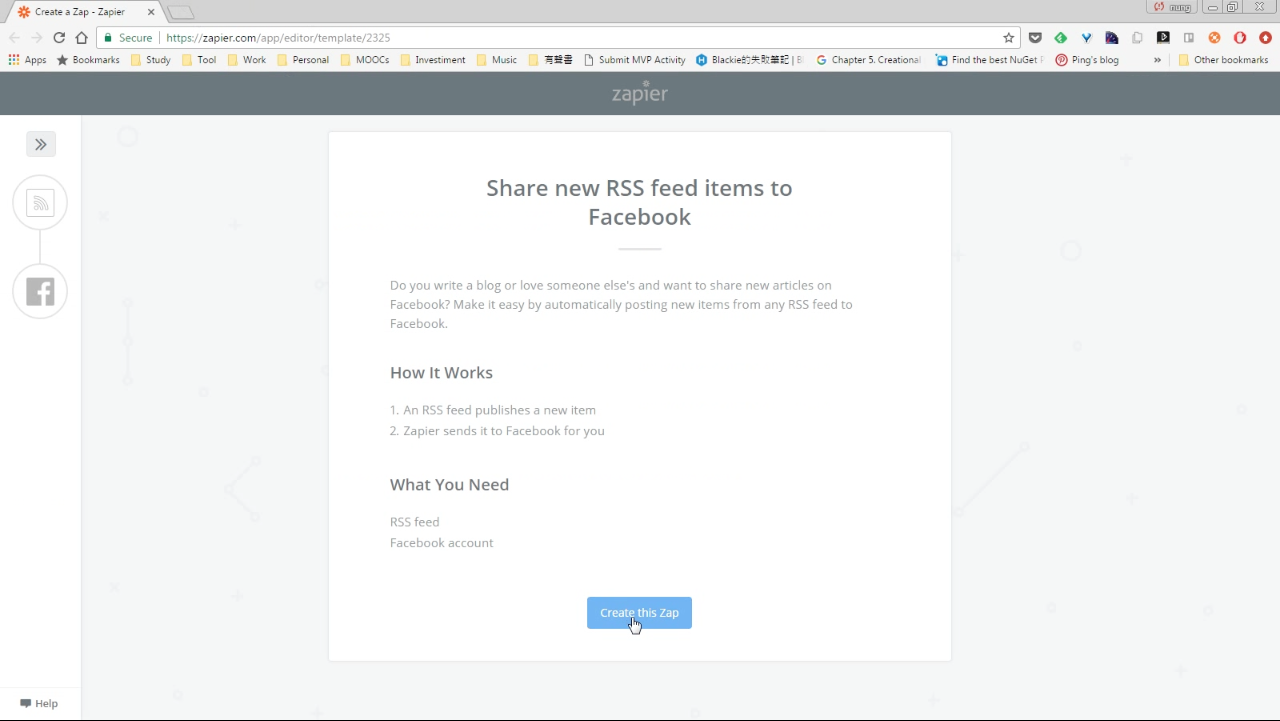
Task: Open the Bookmarks star folder
Action: (x=88, y=60)
